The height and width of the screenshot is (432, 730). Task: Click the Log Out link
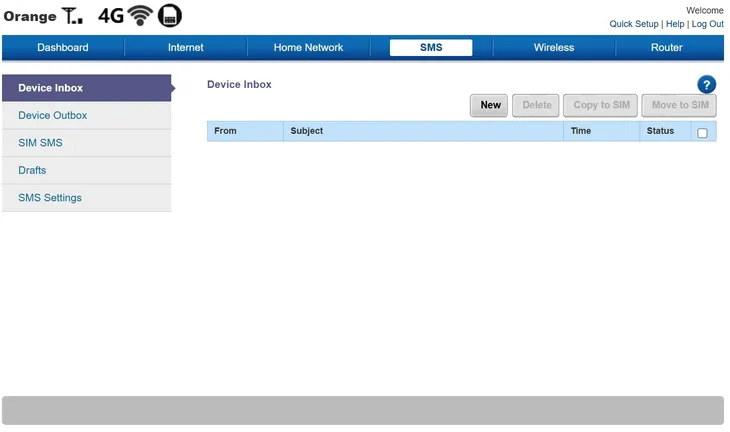708,24
